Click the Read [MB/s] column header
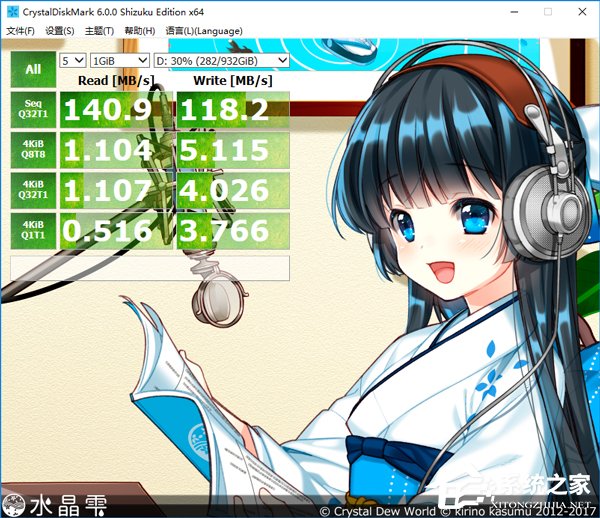600x518 pixels. coord(116,81)
